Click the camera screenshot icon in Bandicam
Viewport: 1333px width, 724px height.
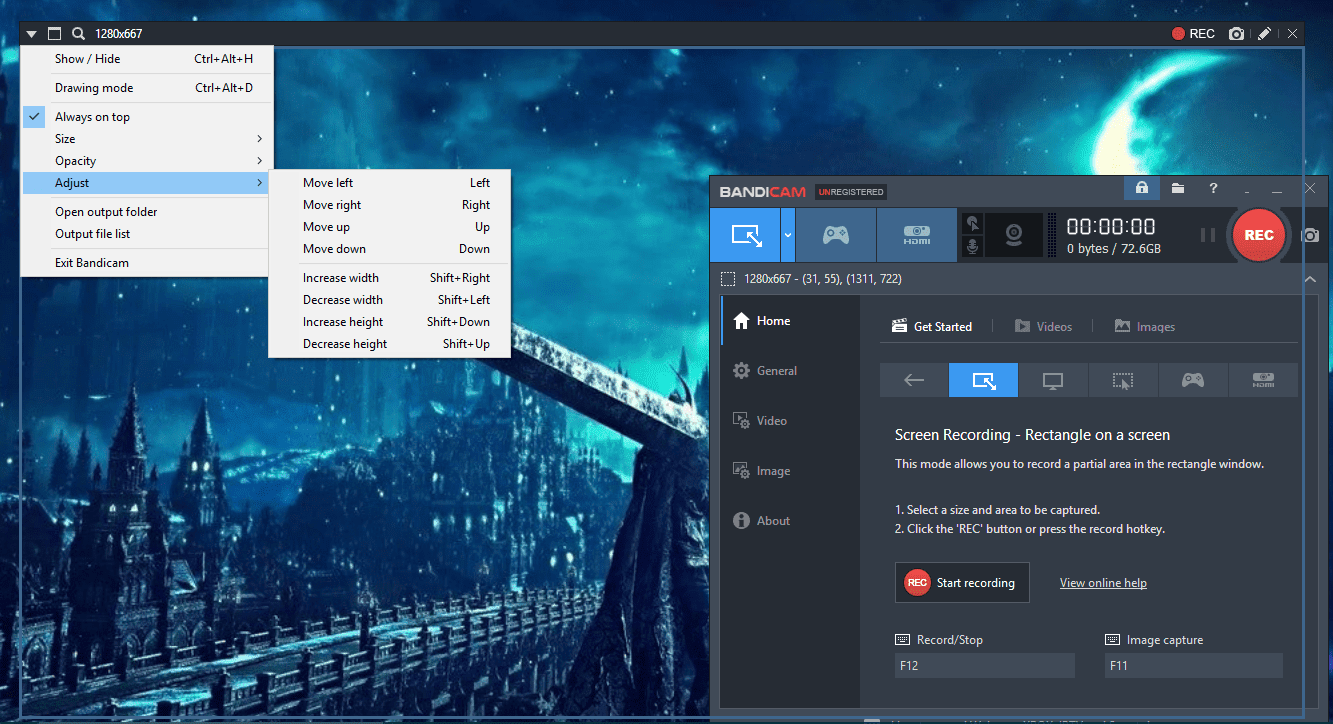click(x=1310, y=236)
